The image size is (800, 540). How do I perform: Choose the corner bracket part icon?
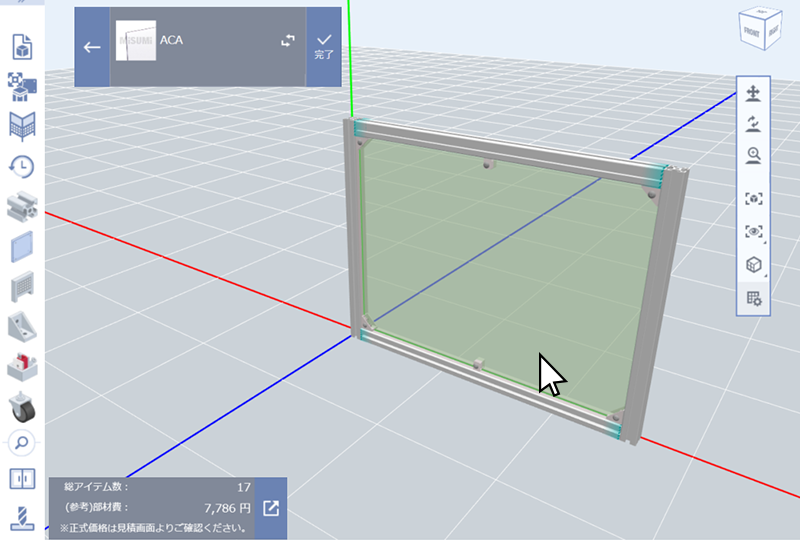click(x=21, y=326)
